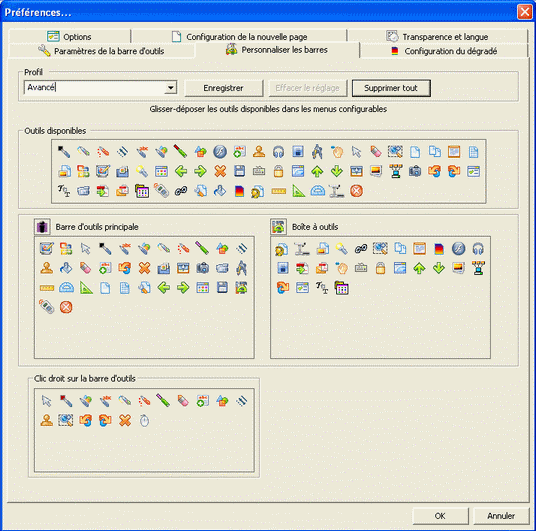Select the gradient swatch icon in Boîte à outils
Image resolution: width=536 pixels, height=531 pixels.
[439, 249]
